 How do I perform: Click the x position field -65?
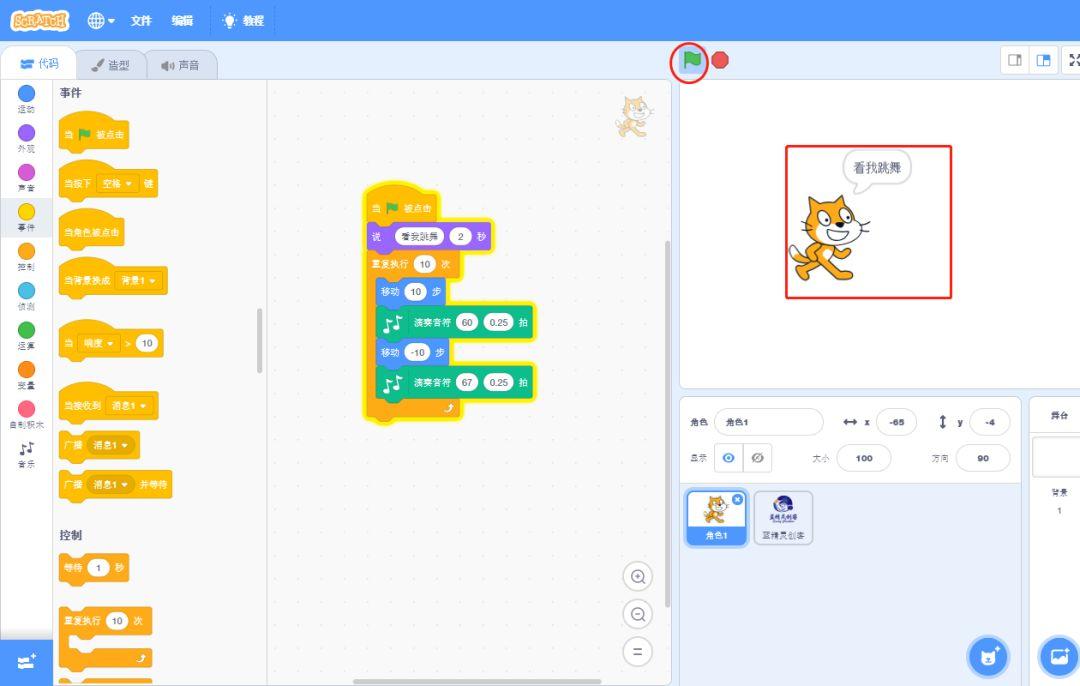pos(896,422)
